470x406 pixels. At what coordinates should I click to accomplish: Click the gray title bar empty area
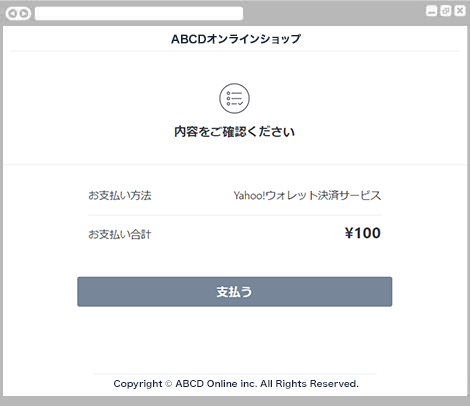[x=333, y=13]
